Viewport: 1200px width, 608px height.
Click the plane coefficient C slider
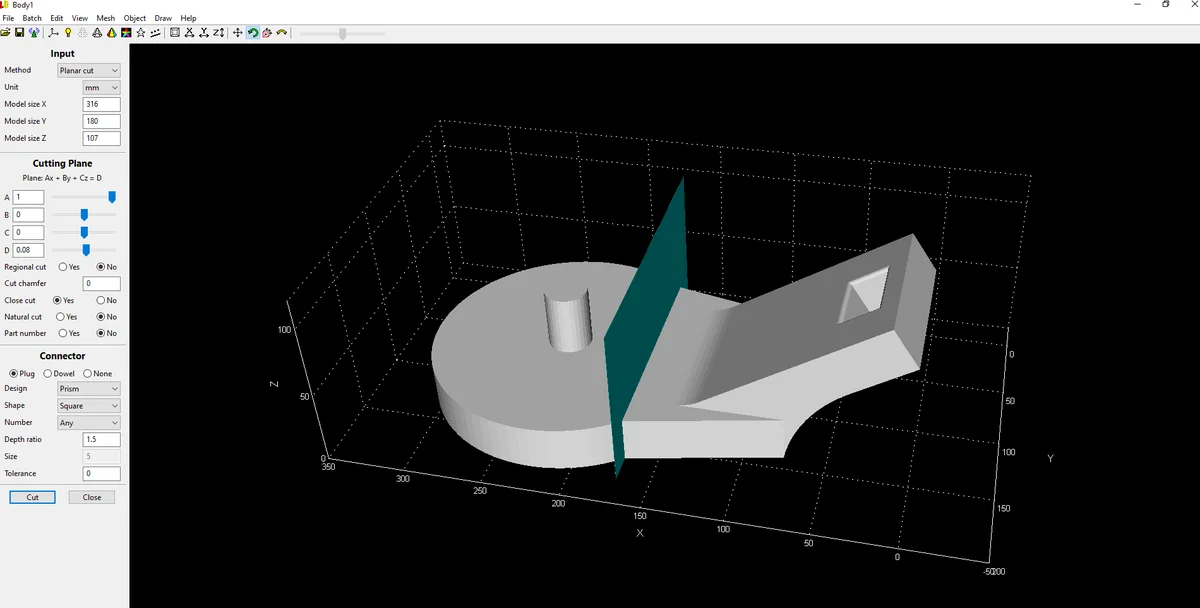84,232
